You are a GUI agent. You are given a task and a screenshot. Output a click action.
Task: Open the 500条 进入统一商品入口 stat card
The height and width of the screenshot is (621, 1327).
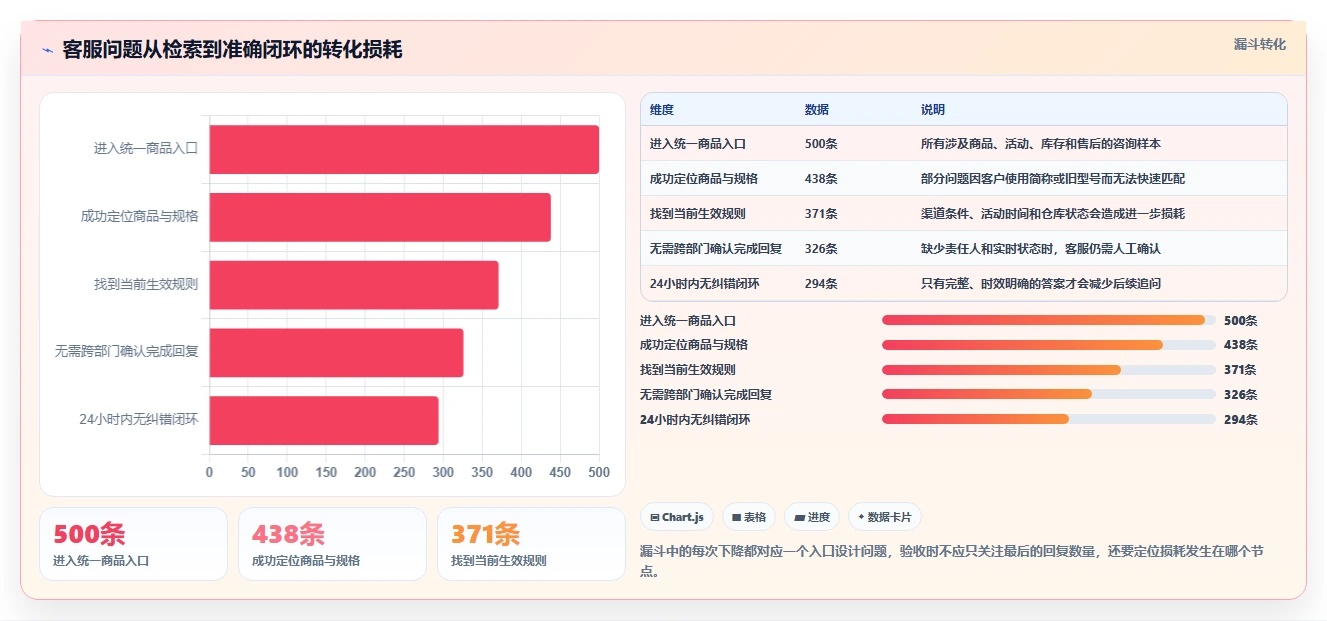tap(133, 544)
